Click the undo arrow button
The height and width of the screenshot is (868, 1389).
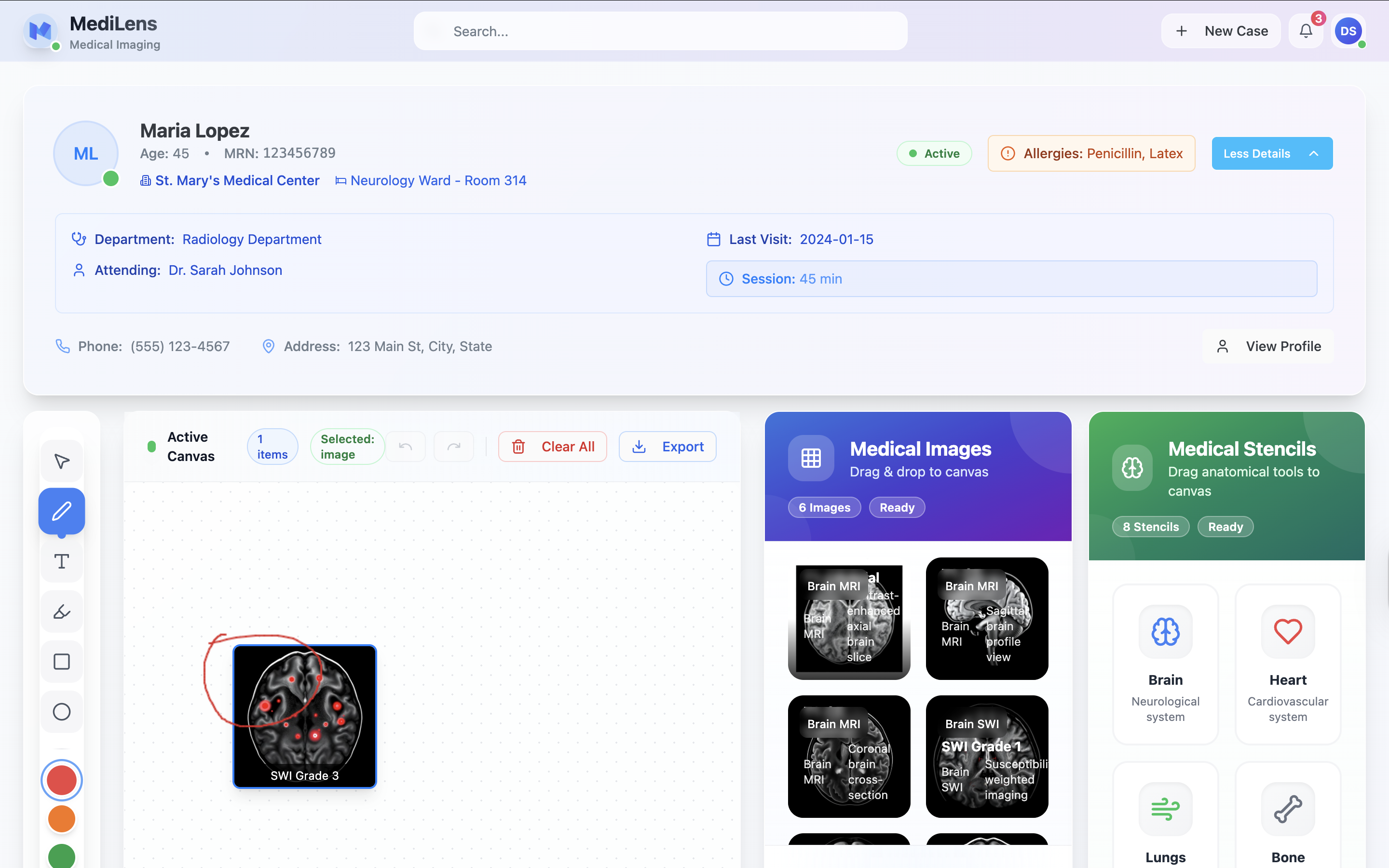(406, 447)
